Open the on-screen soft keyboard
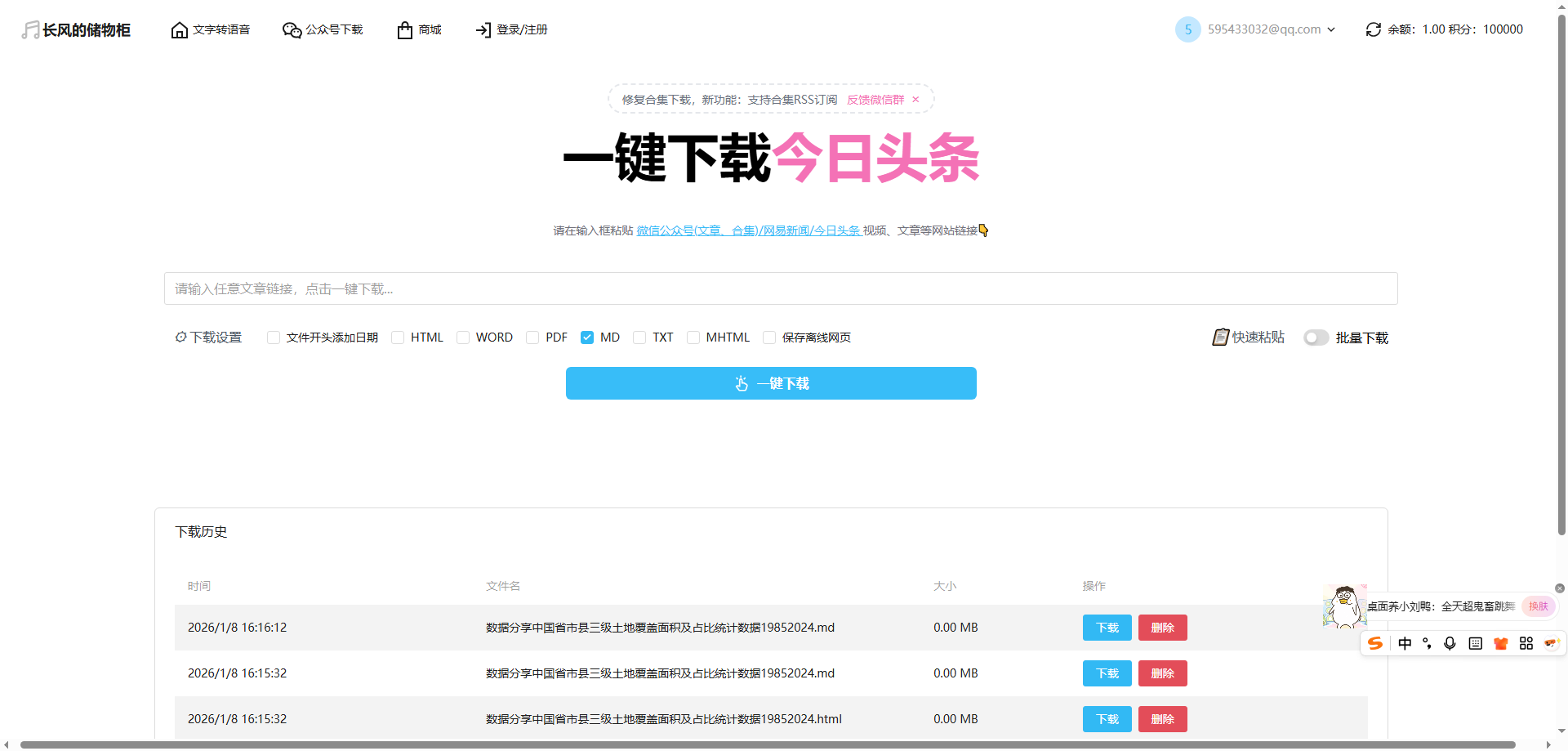 coord(1475,643)
